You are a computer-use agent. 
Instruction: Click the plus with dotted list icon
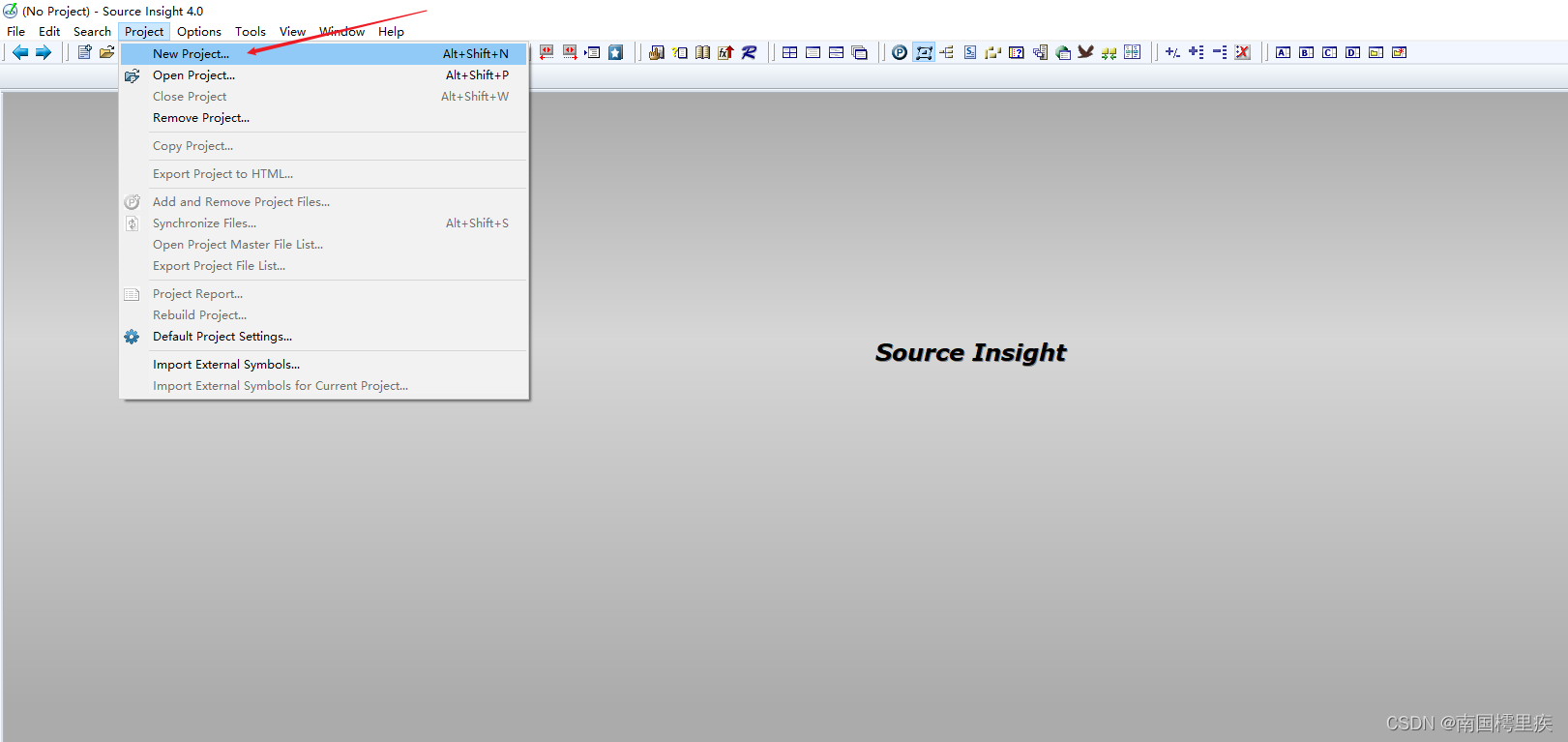point(1197,52)
